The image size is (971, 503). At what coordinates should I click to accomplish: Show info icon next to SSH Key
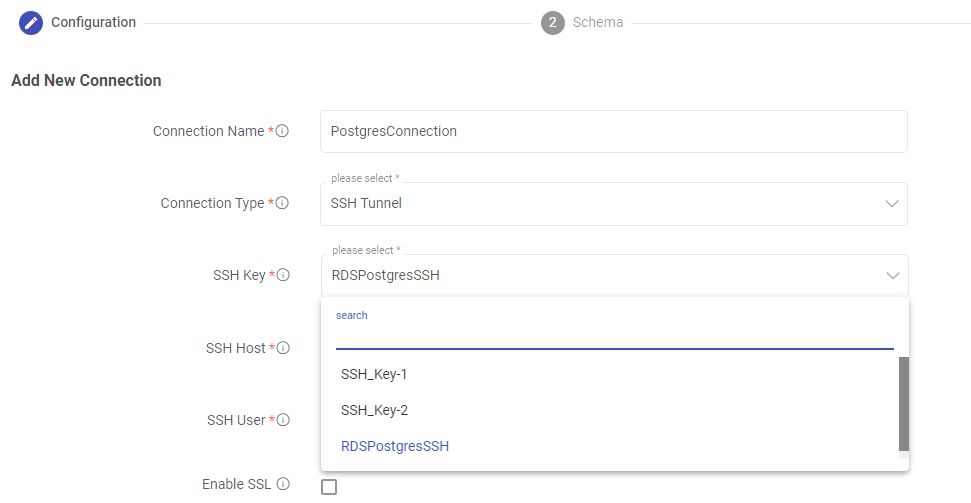tap(282, 275)
